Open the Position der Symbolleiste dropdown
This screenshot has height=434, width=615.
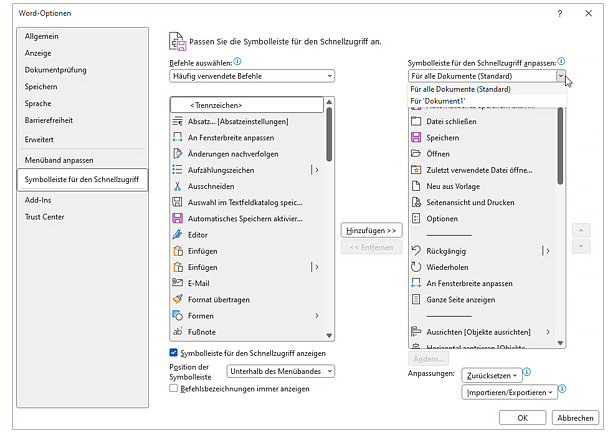click(x=281, y=371)
